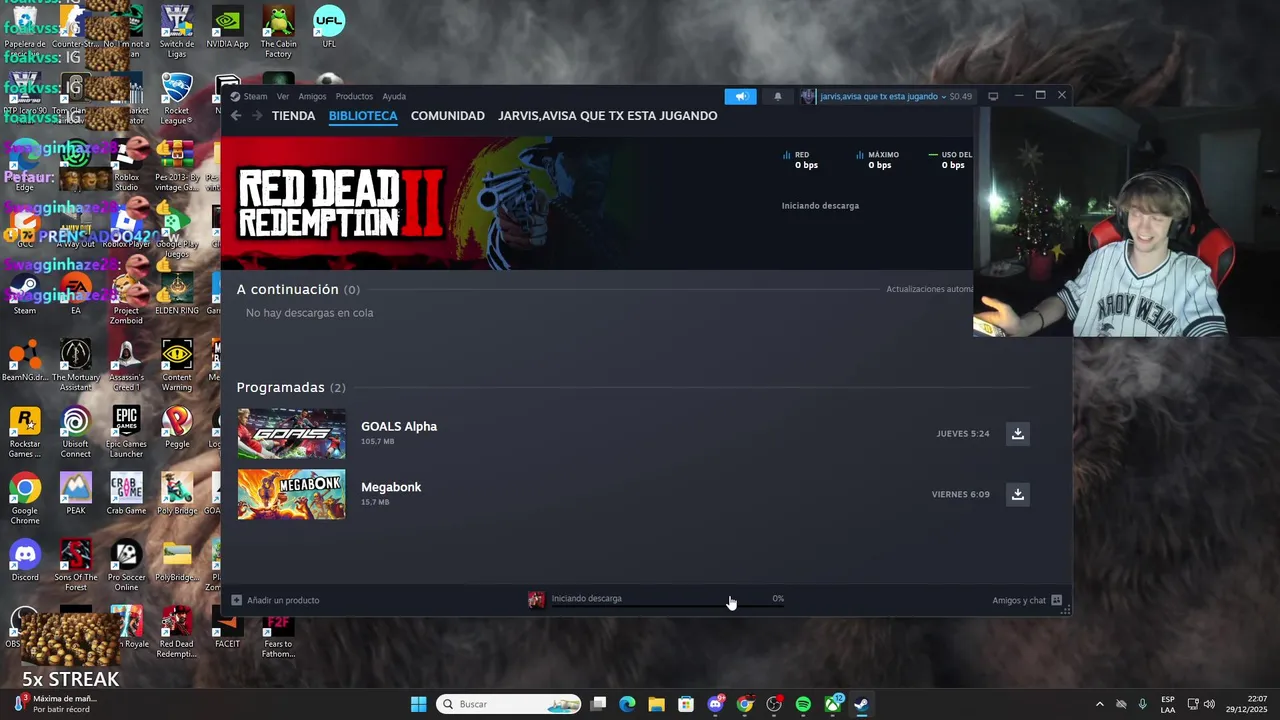Open the GOALS Alpha title link
The height and width of the screenshot is (720, 1280).
pos(399,426)
